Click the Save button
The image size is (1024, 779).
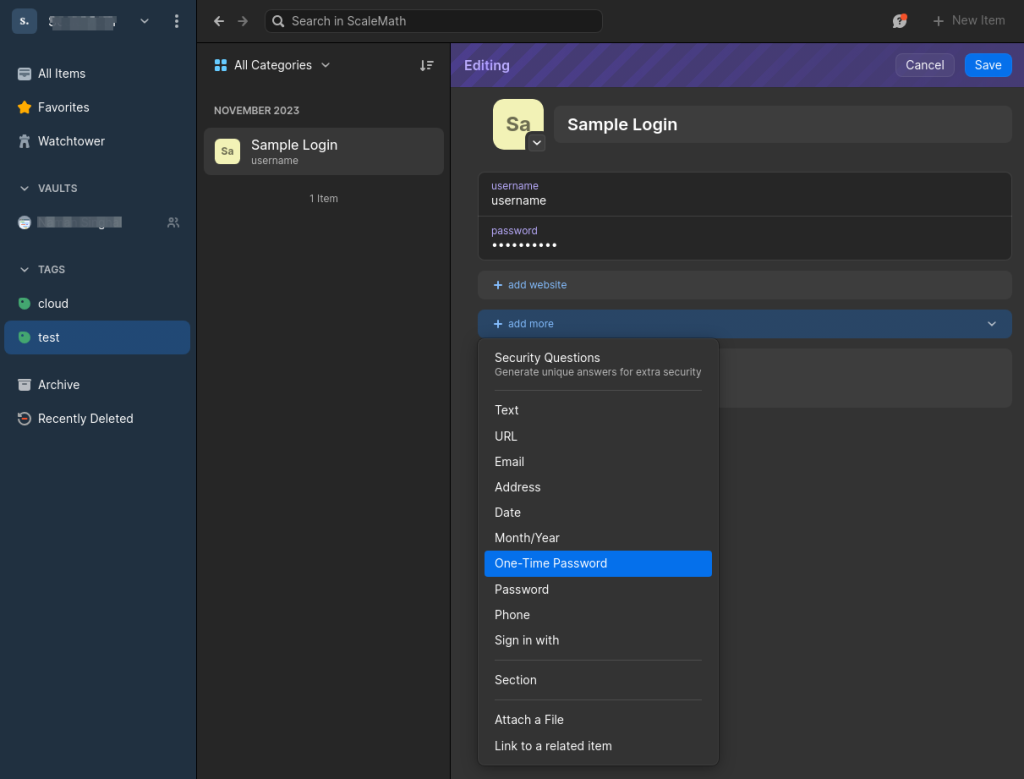point(987,64)
